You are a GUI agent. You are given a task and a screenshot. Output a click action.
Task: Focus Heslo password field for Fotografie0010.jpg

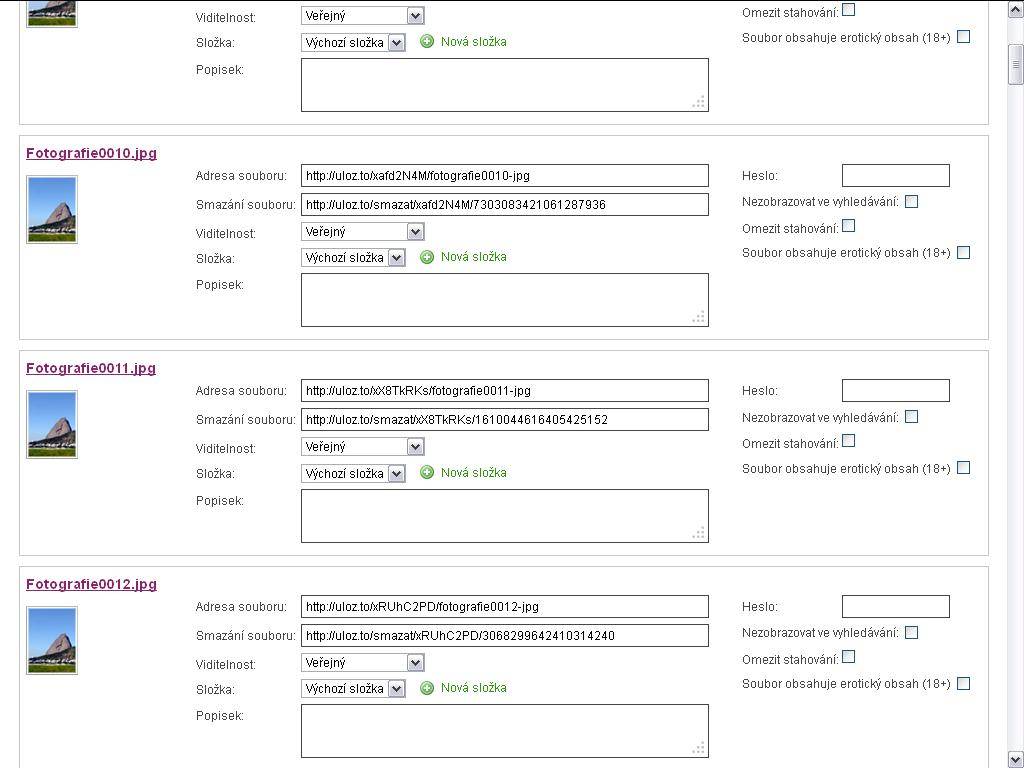[x=896, y=176]
